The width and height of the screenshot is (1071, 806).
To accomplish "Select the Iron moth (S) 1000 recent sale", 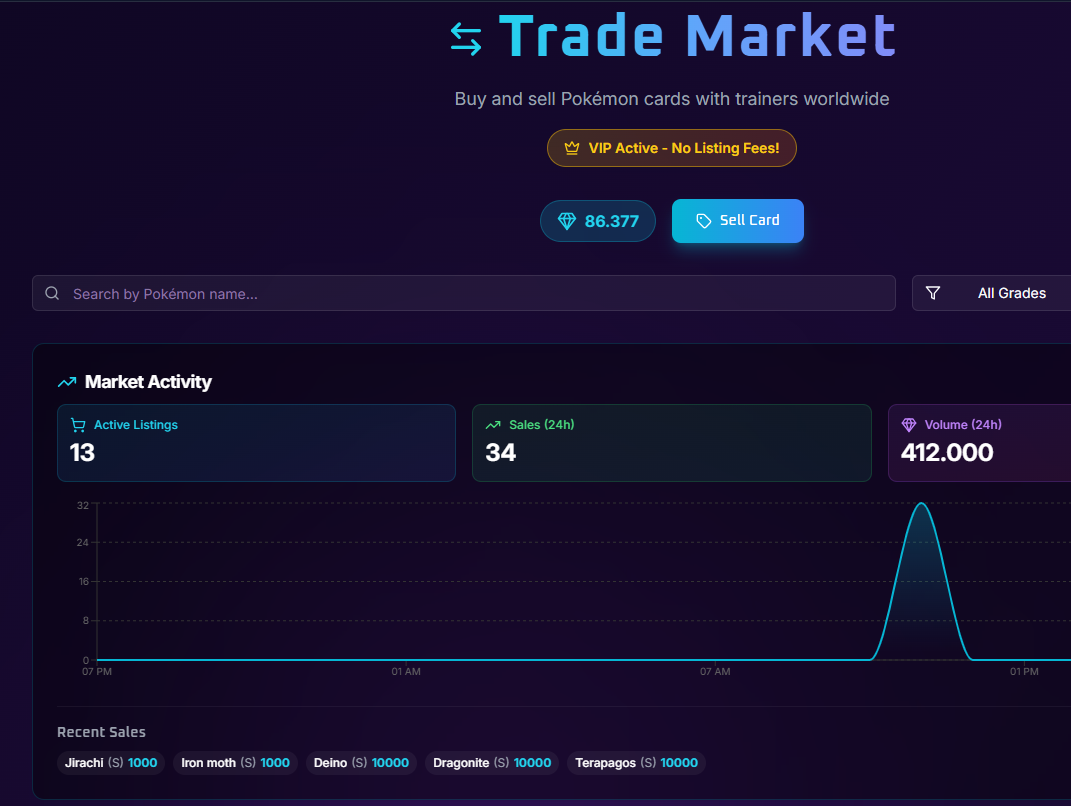I will point(235,763).
